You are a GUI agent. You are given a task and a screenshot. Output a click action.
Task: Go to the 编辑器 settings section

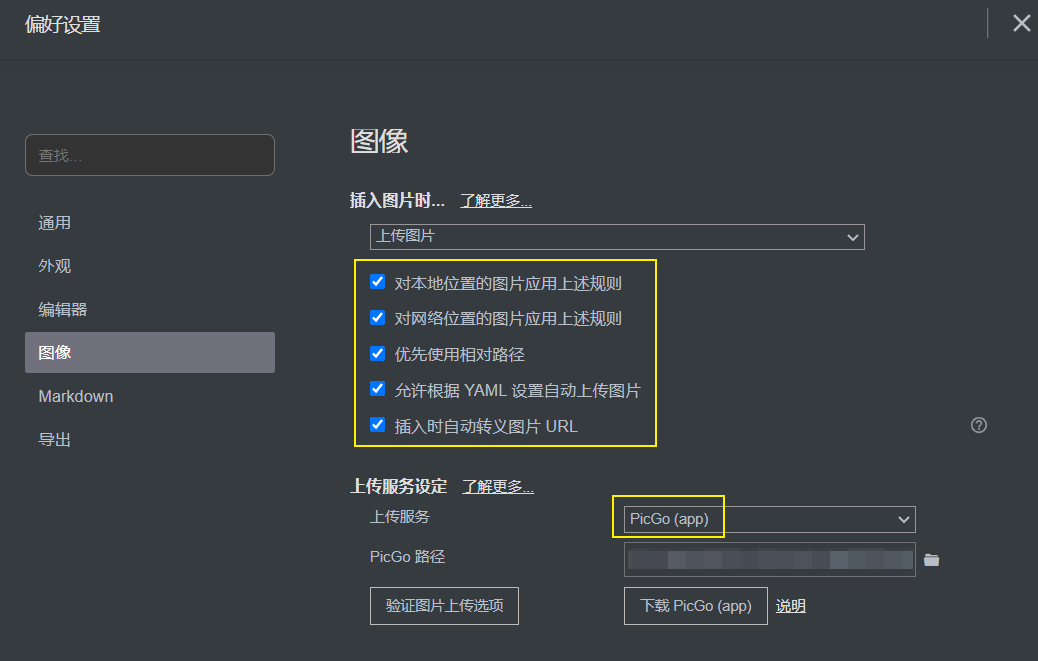(63, 310)
